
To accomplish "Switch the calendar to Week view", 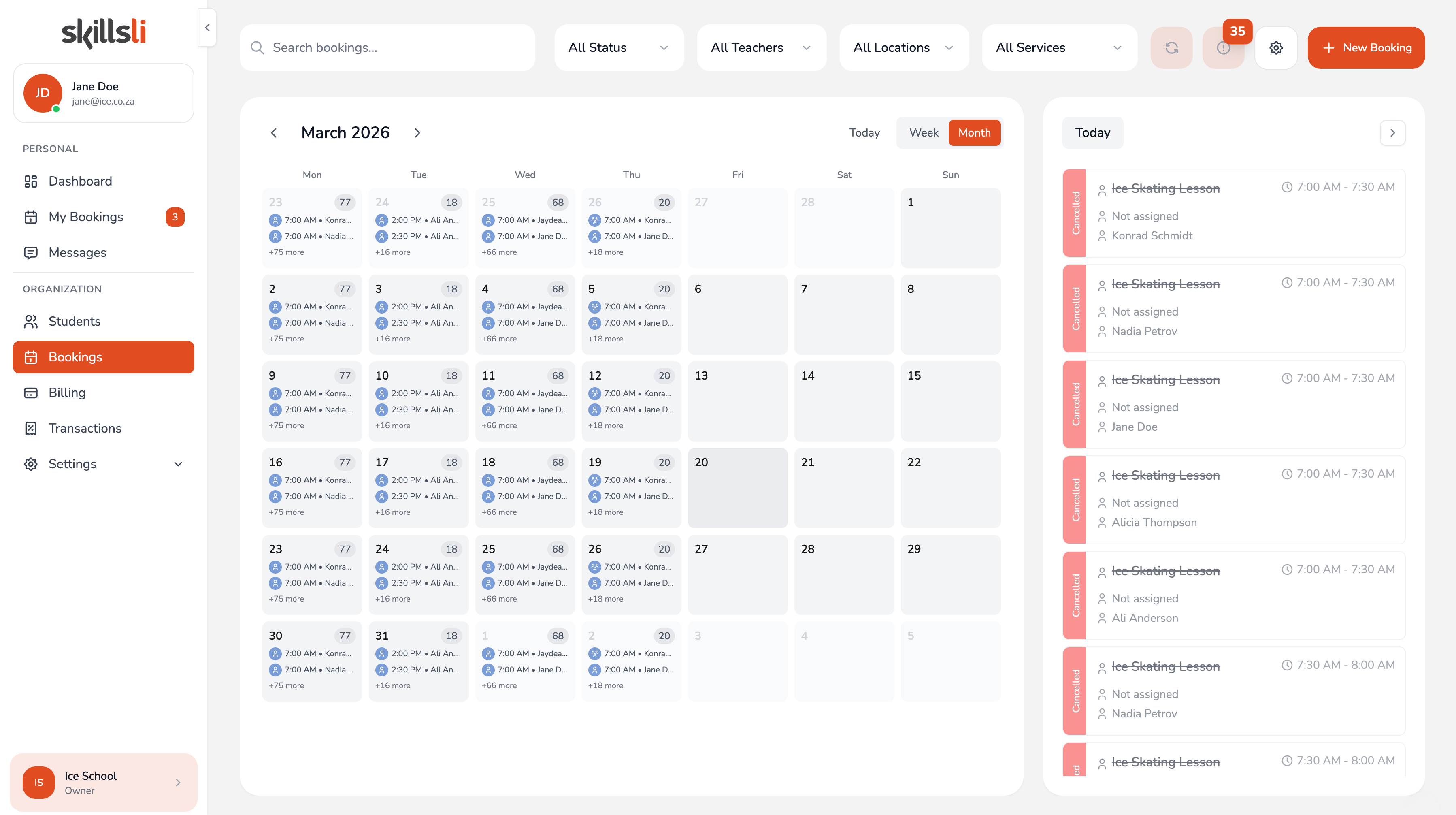I will (924, 132).
